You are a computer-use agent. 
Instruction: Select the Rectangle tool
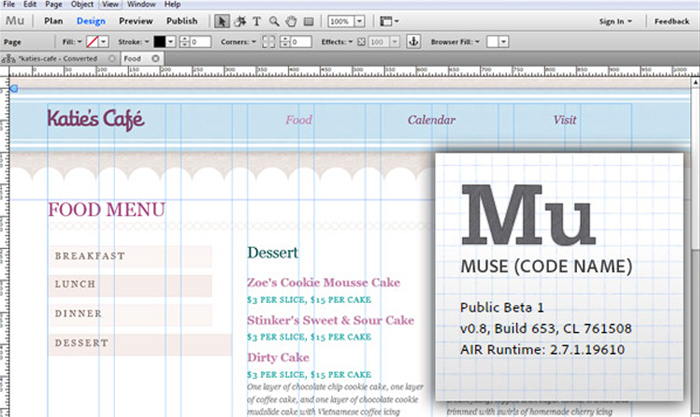point(308,21)
